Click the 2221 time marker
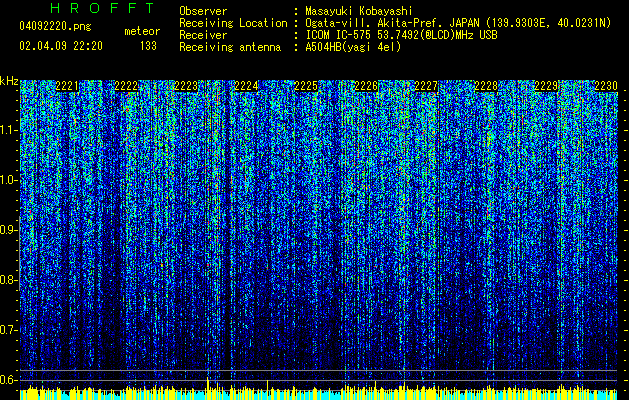Viewport: 629px width, 400px height. pos(67,86)
